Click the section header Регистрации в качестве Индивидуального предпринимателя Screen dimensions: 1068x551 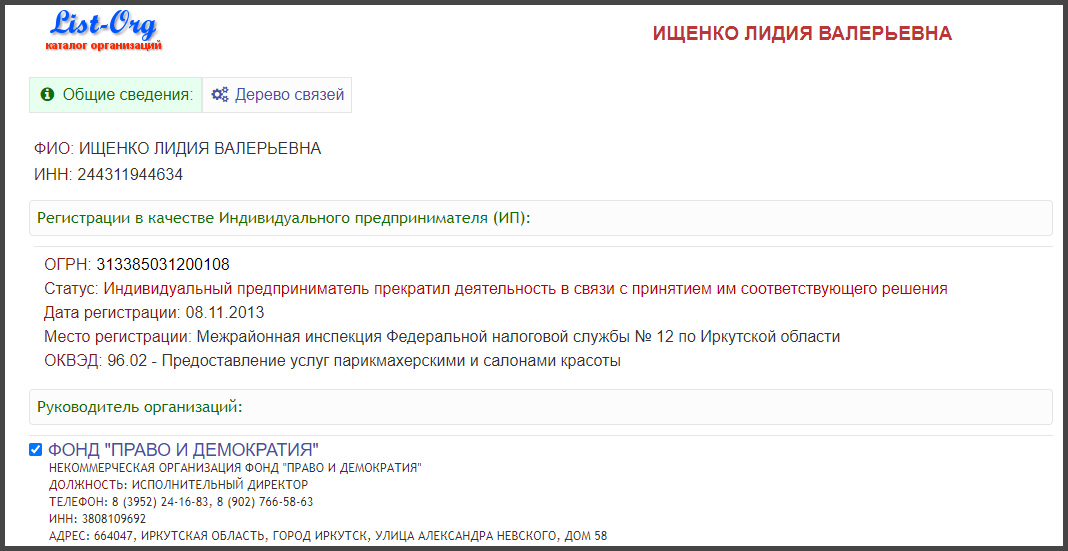(541, 218)
